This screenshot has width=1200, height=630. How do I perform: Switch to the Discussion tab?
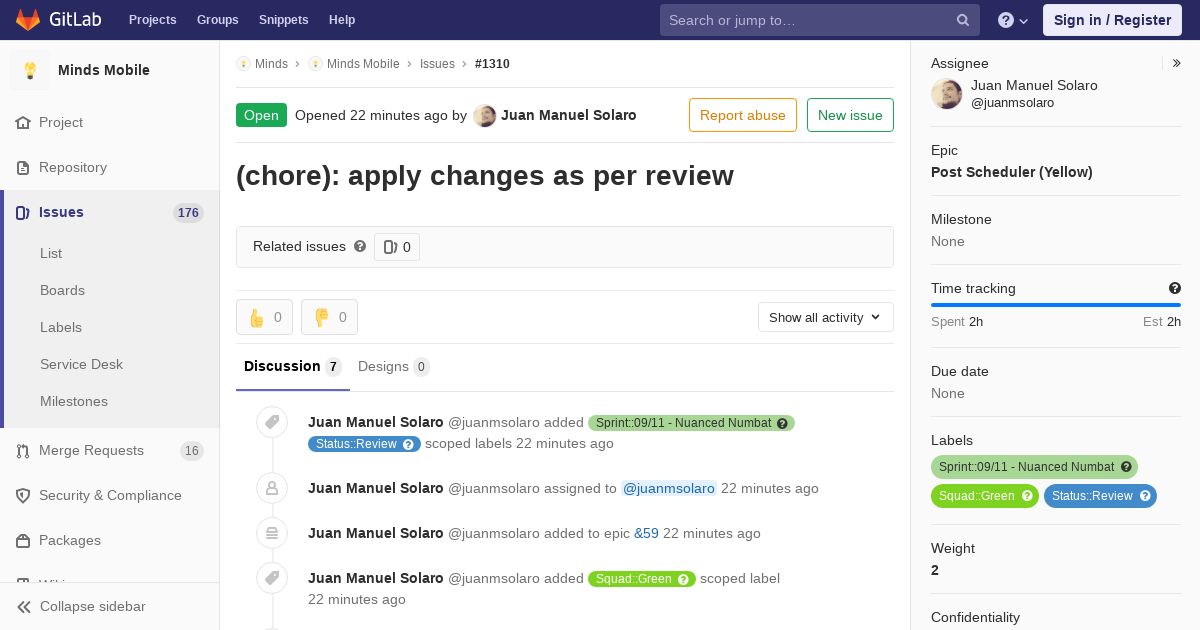tap(293, 367)
